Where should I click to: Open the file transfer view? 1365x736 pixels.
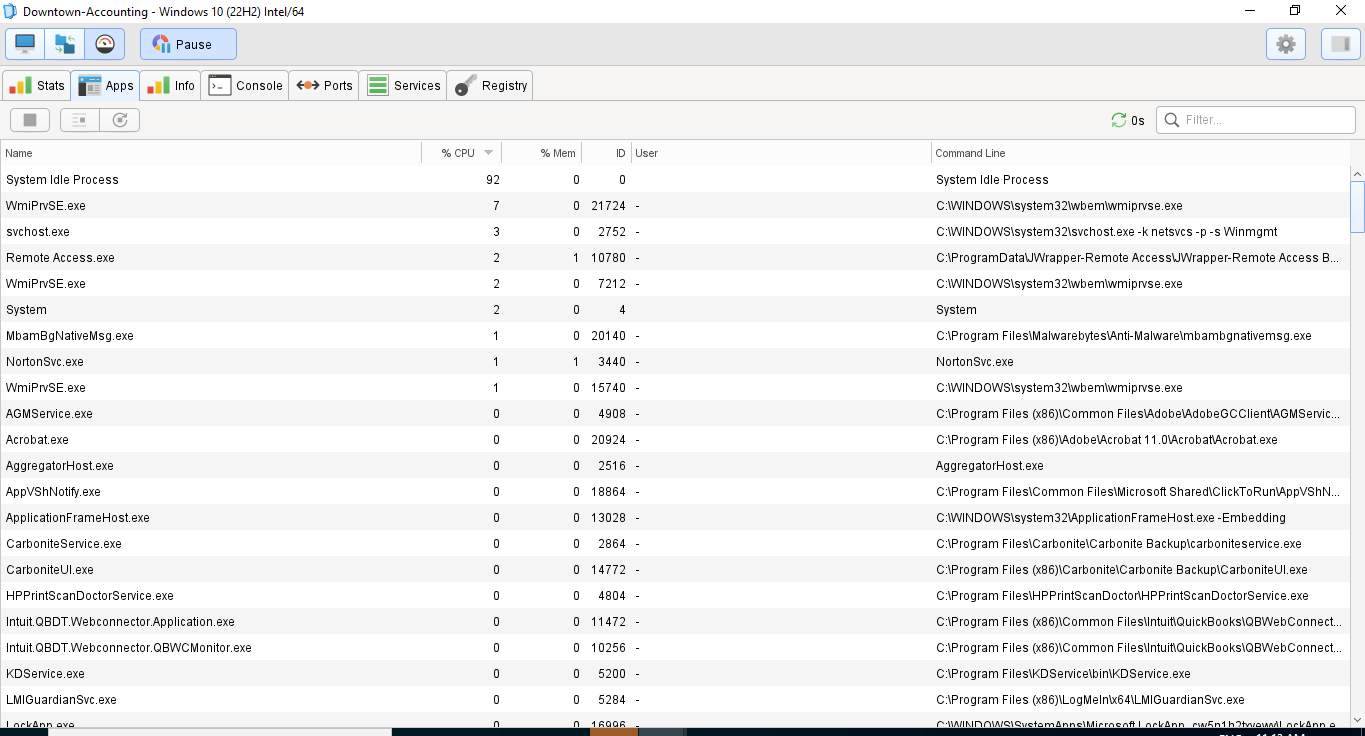pos(65,44)
